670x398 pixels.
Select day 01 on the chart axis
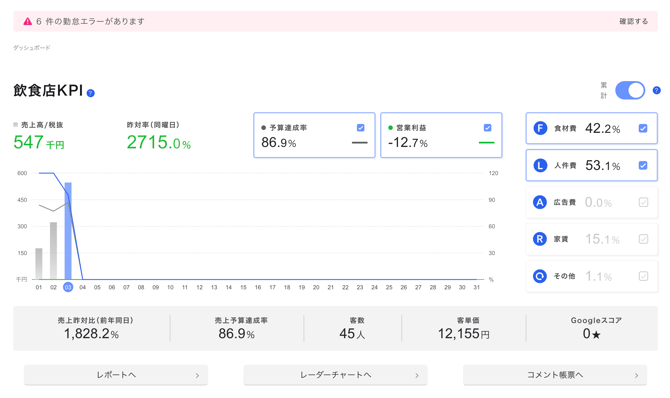[x=39, y=287]
